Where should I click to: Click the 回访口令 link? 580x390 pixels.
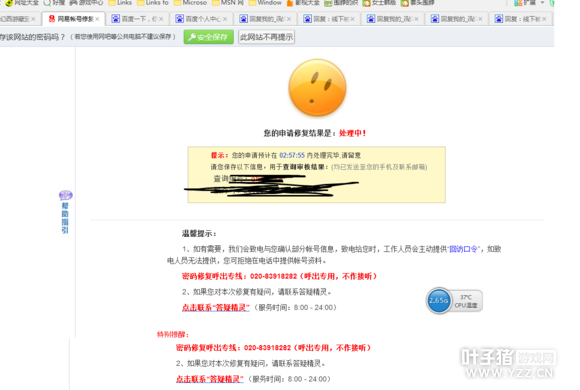pos(463,249)
